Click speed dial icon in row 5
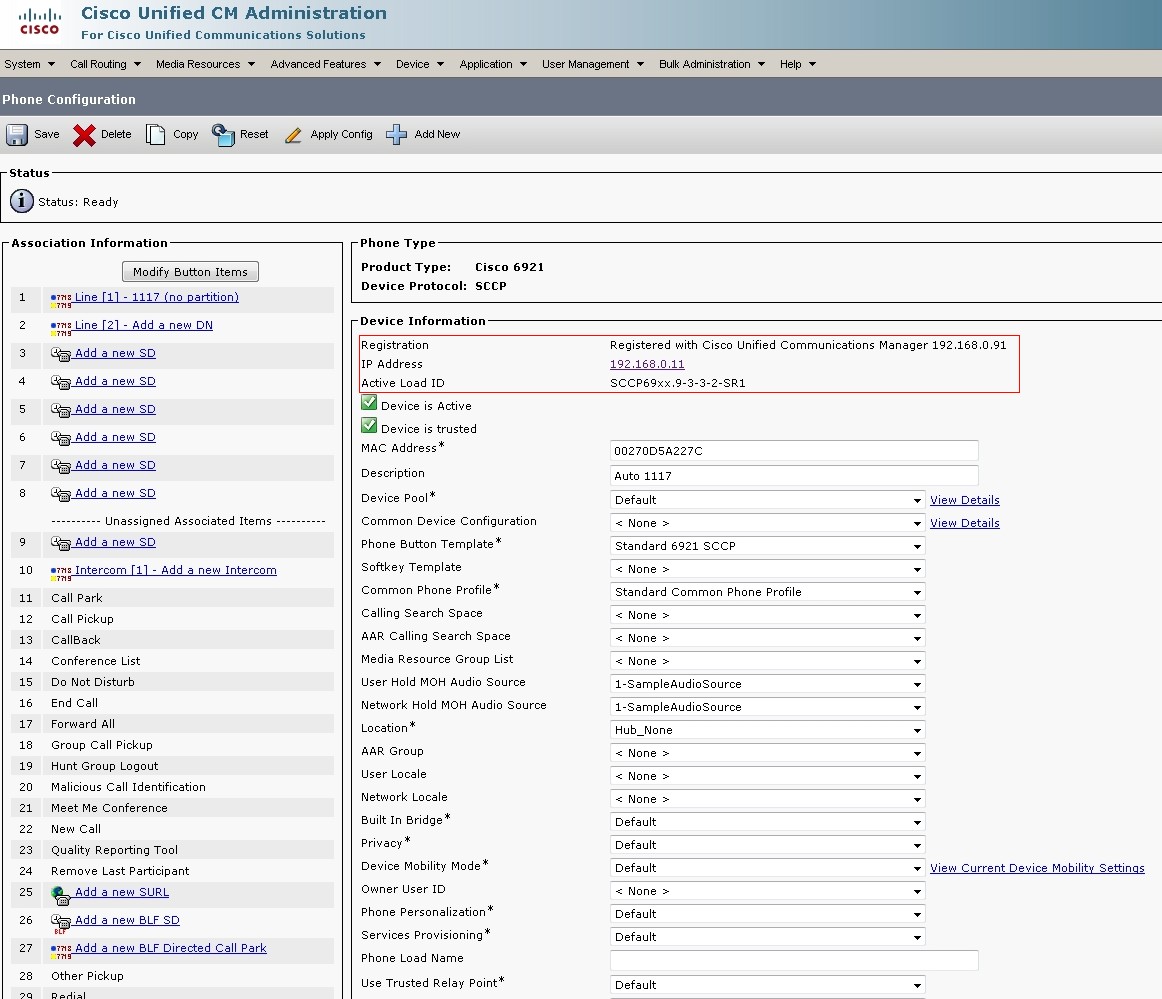This screenshot has width=1162, height=999. [61, 411]
